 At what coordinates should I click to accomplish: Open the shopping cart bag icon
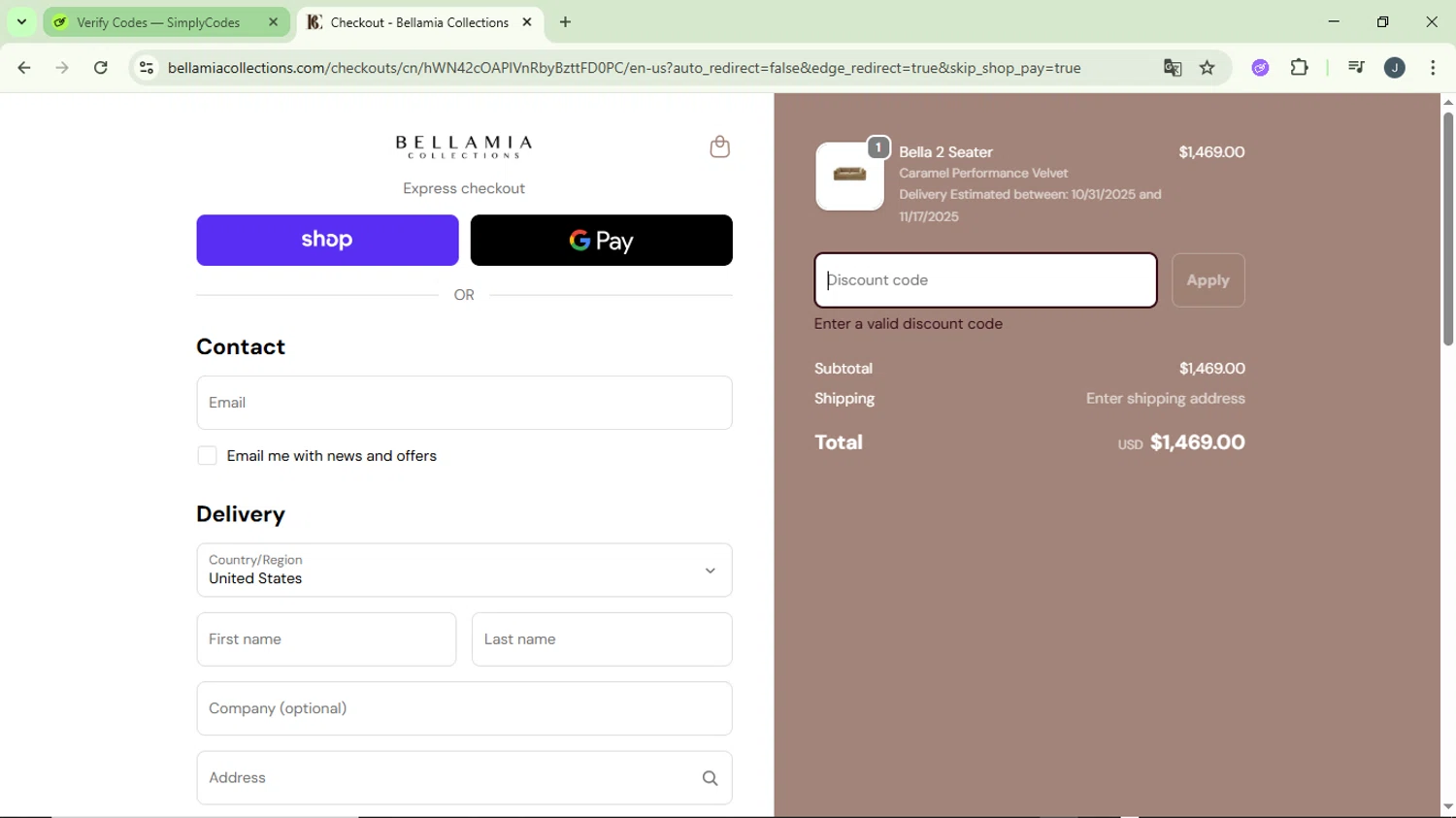point(719,147)
